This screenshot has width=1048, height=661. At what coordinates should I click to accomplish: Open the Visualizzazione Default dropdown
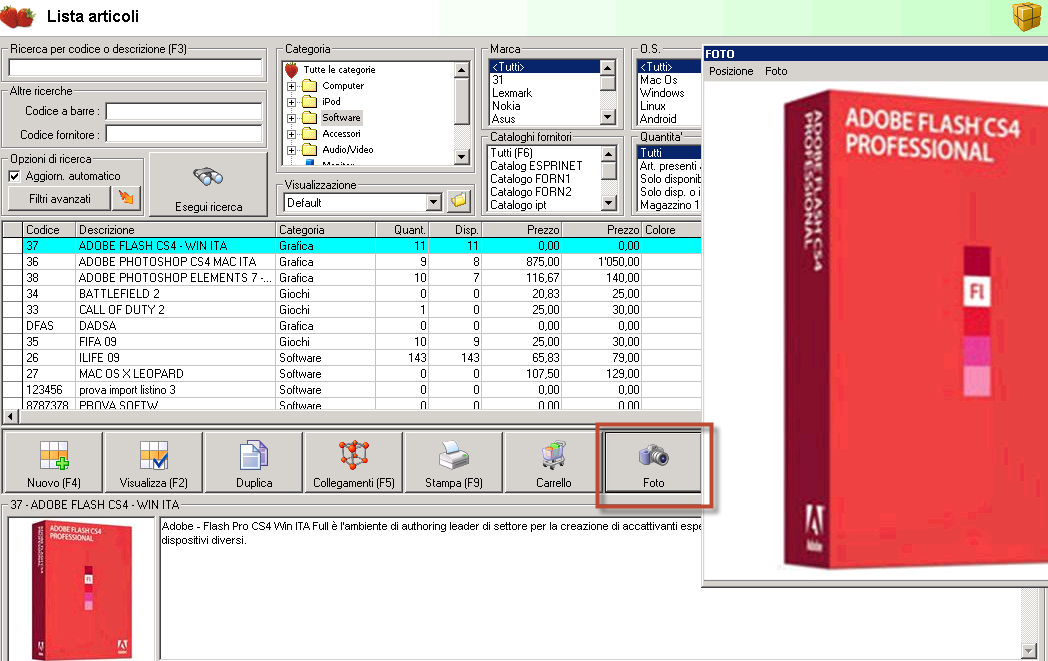[x=434, y=202]
